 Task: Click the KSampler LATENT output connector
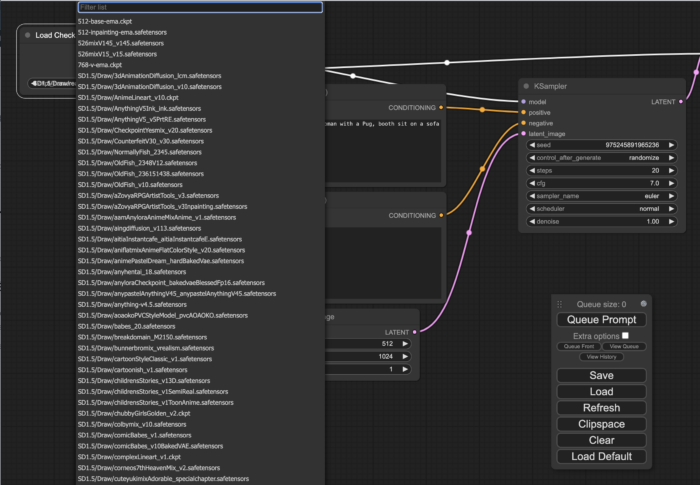pos(682,101)
